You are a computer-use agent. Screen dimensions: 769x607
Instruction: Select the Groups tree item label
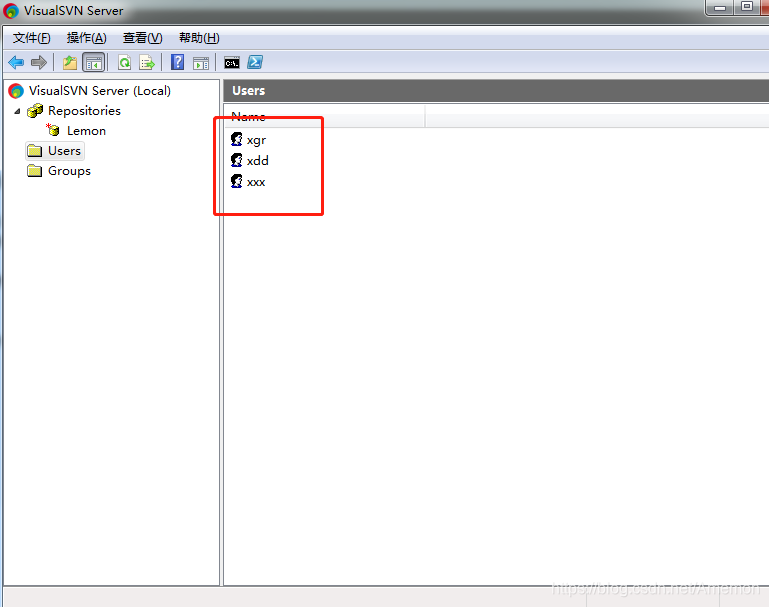click(69, 171)
